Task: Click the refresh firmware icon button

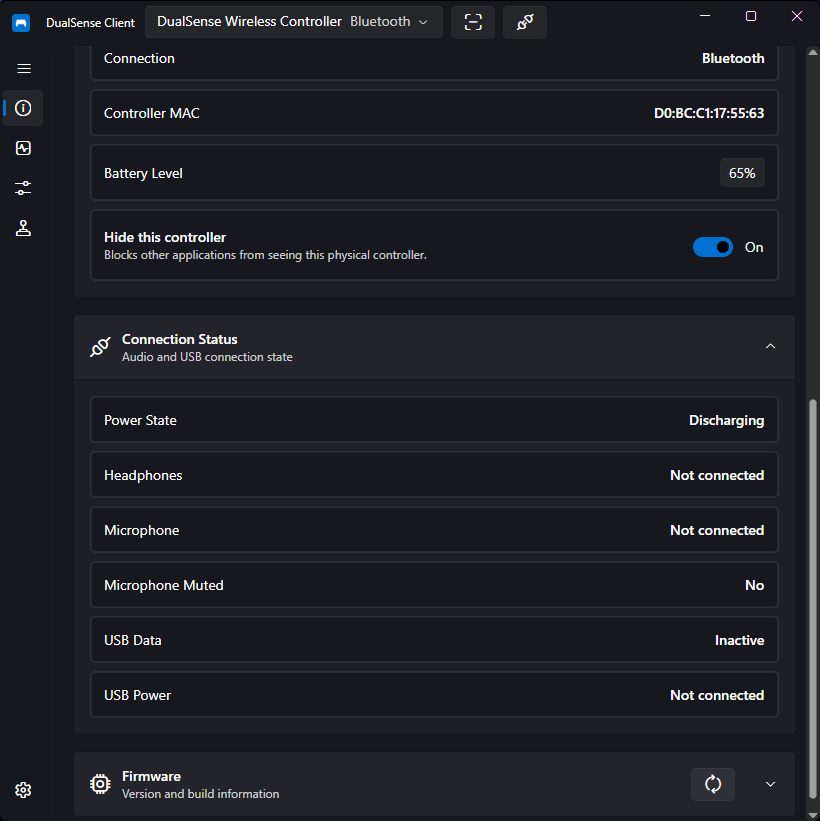Action: click(x=713, y=784)
